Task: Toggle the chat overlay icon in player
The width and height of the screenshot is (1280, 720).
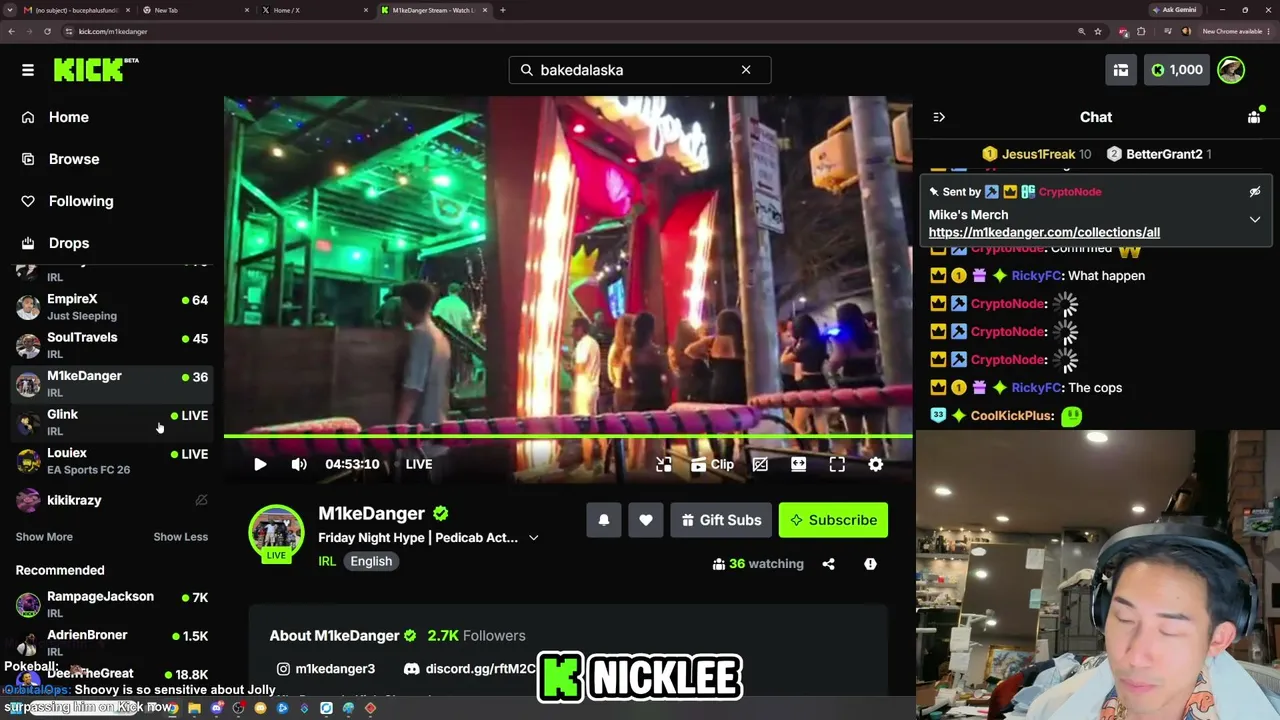Action: click(x=760, y=464)
